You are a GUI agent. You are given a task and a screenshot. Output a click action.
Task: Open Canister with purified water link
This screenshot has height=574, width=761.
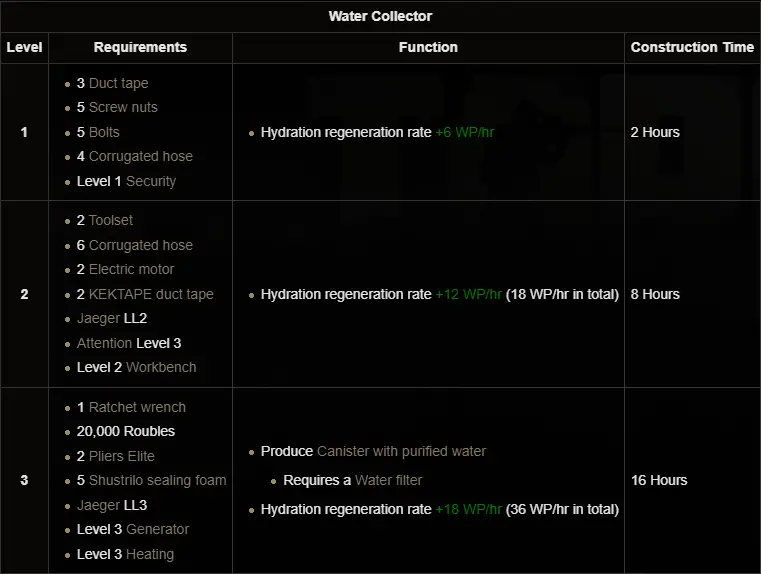[401, 451]
